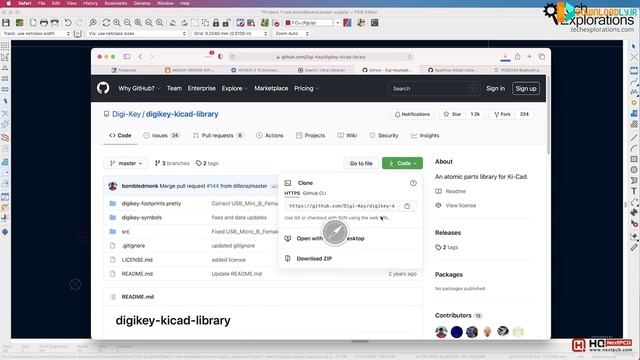The width and height of the screenshot is (640, 360).
Task: Click the Notifications button
Action: tap(412, 114)
